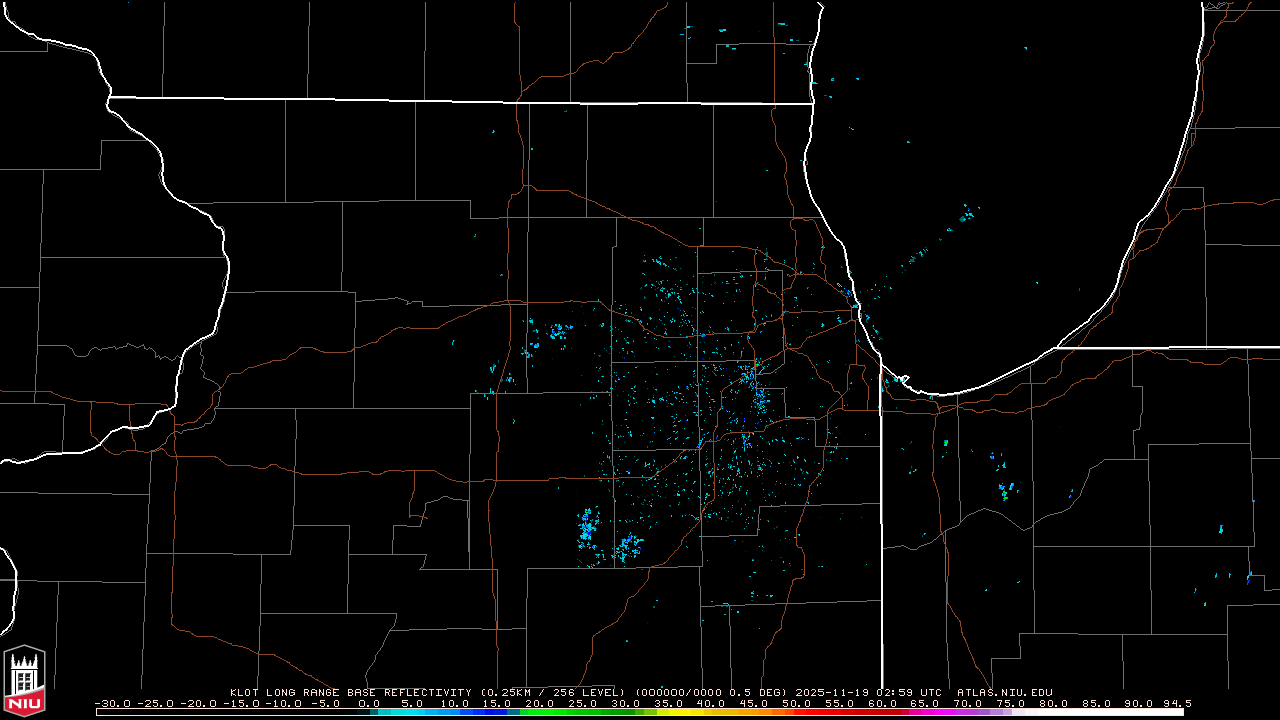Click the green radar echo in northwest Indiana

(x=1003, y=494)
